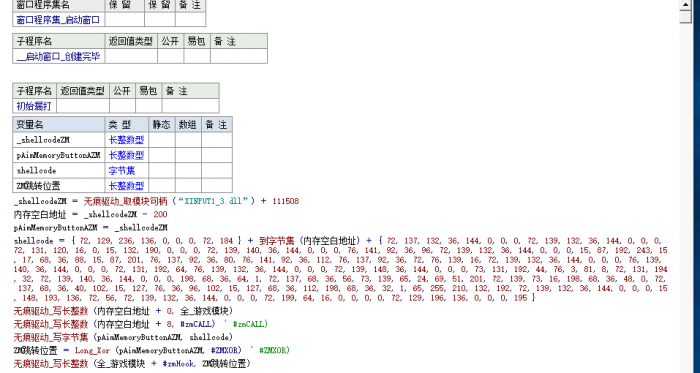The width and height of the screenshot is (700, 373).
Task: Open the 字节集 type cell for shellcode
Action: 127,170
